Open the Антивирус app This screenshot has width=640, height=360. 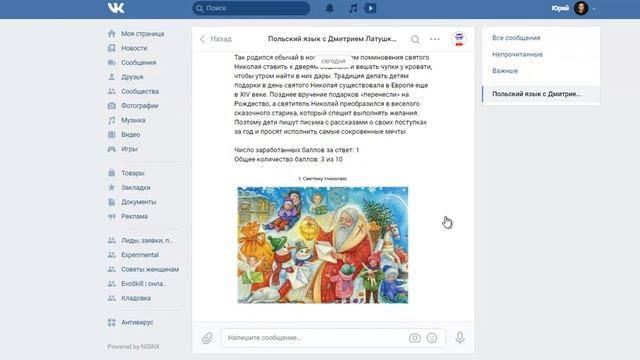point(137,322)
